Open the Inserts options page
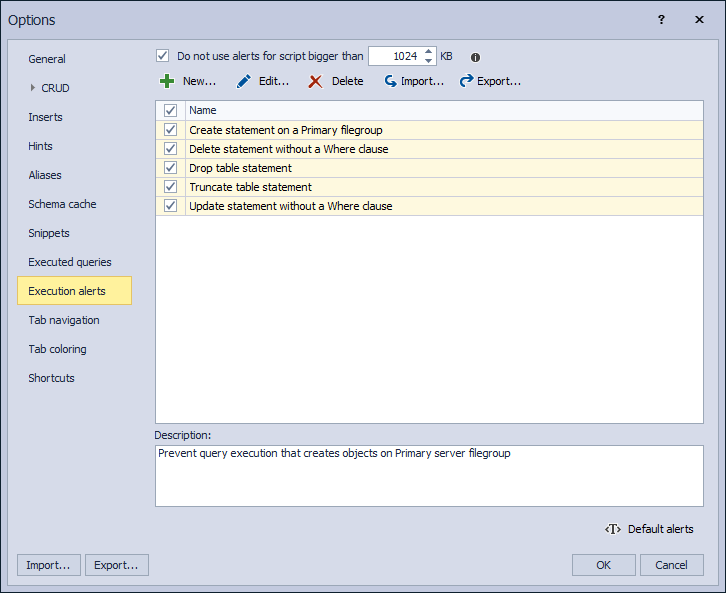This screenshot has height=593, width=726. point(45,117)
